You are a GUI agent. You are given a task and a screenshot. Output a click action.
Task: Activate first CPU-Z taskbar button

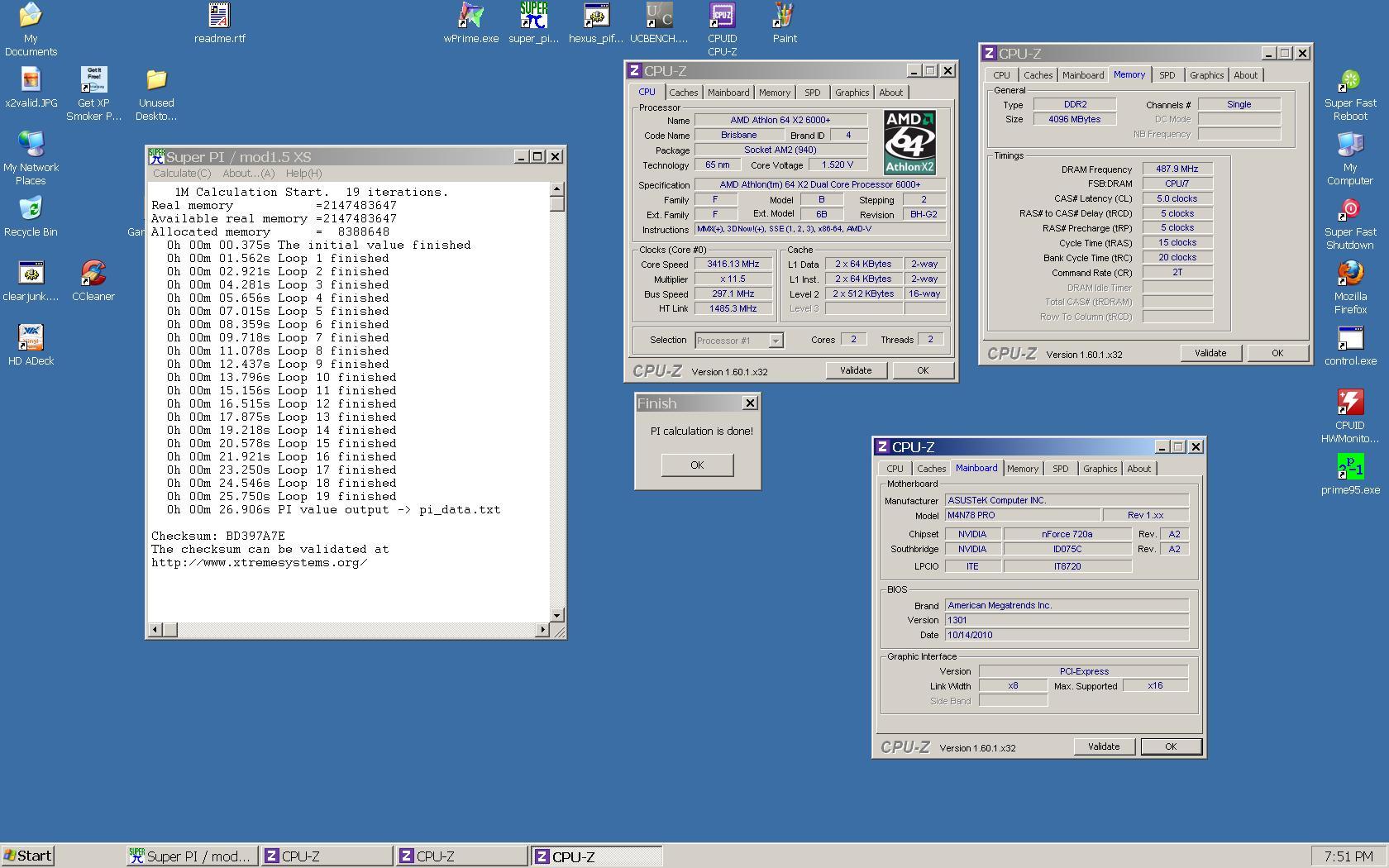[x=327, y=856]
